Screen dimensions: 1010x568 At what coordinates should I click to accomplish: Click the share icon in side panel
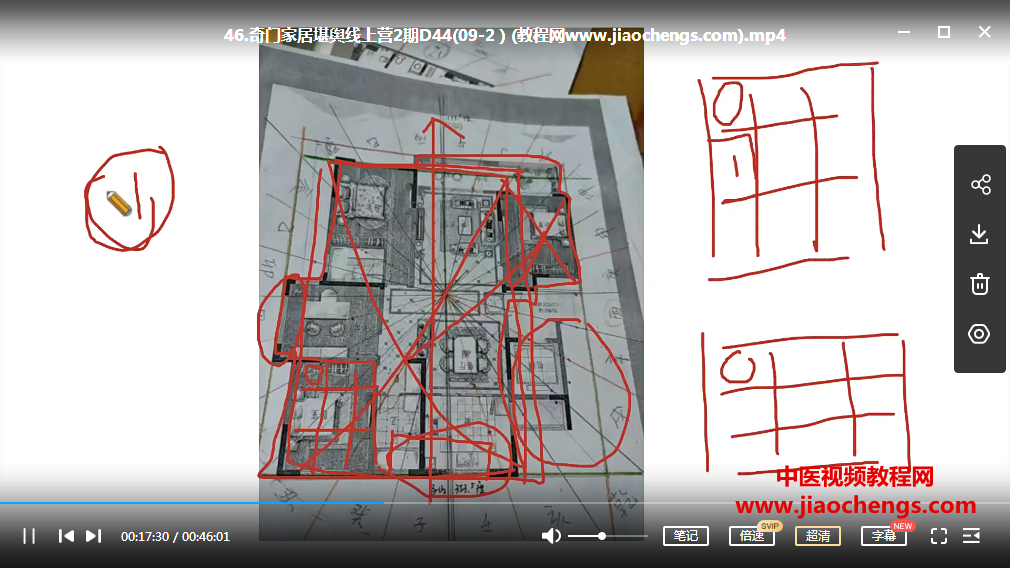980,185
